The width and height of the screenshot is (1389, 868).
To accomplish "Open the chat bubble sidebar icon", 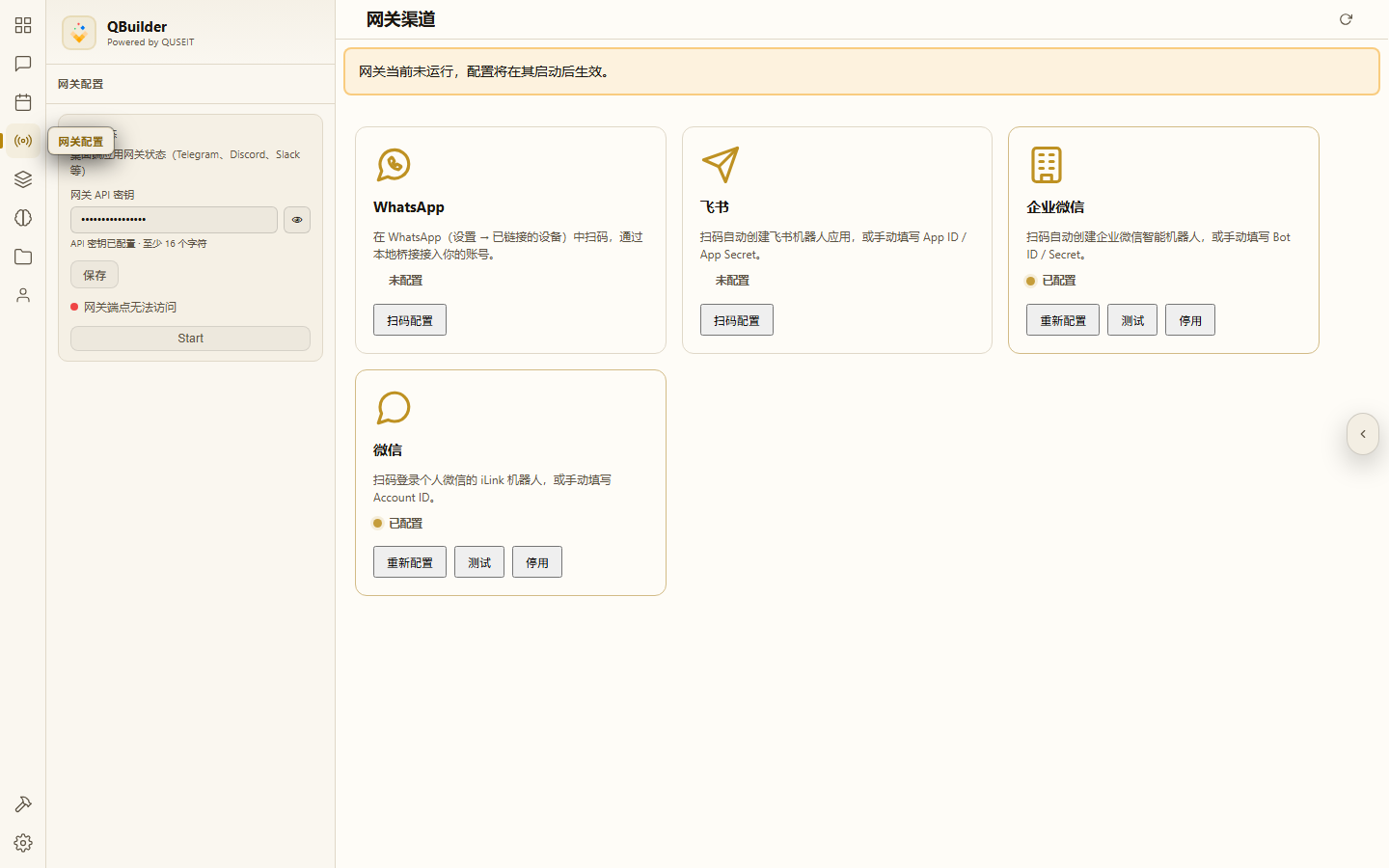I will click(23, 64).
